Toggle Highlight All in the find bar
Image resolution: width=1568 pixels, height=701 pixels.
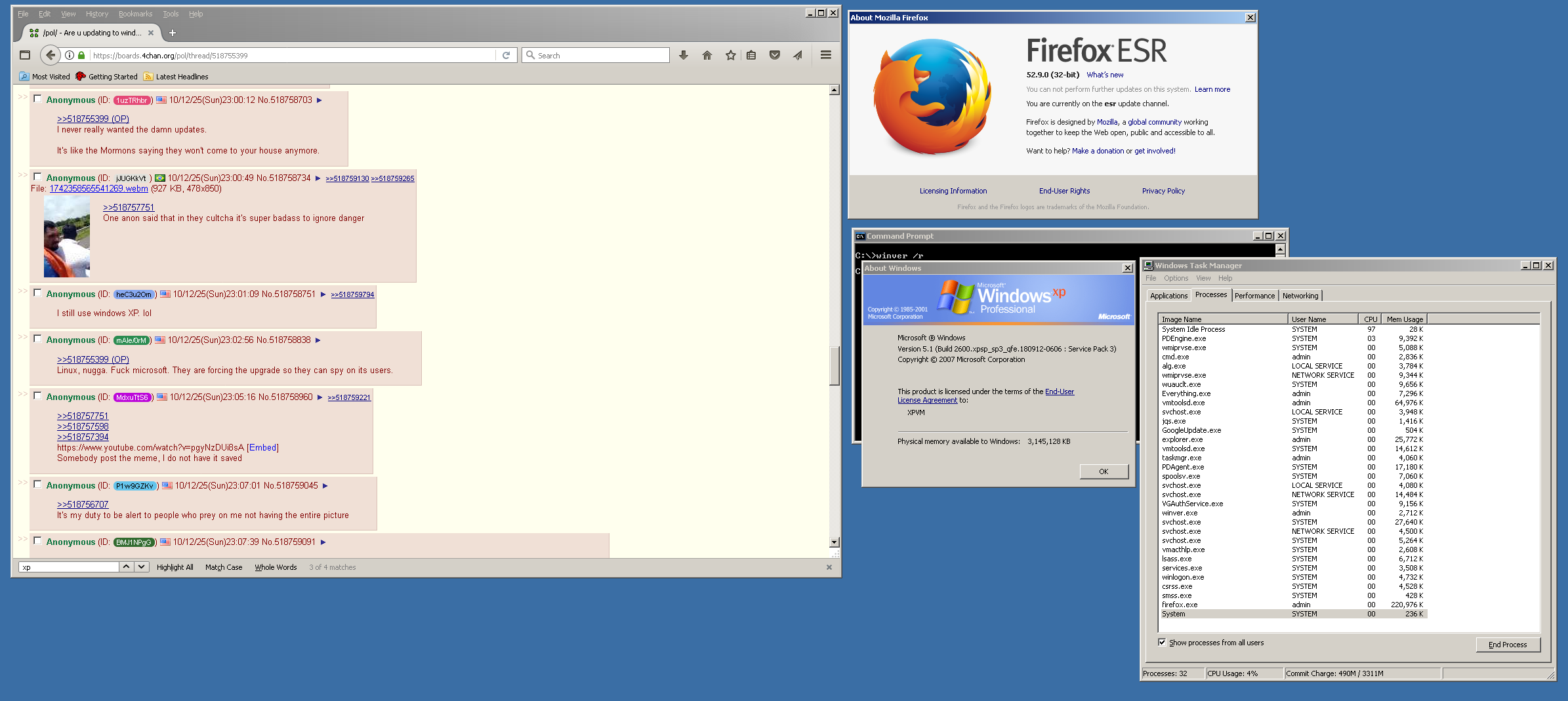pyautogui.click(x=175, y=567)
